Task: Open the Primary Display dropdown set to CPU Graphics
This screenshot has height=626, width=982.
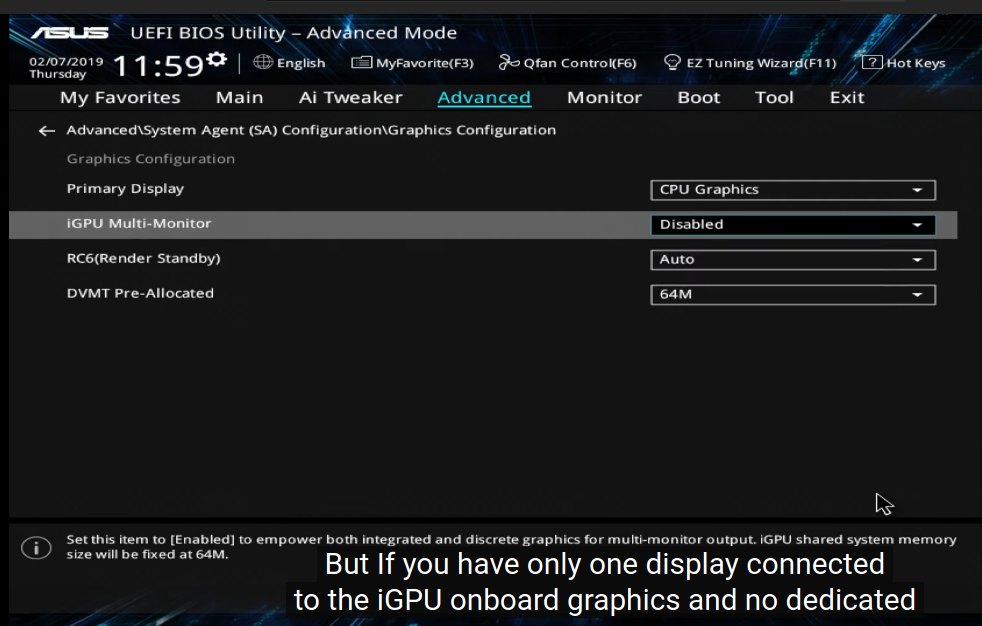Action: click(793, 190)
